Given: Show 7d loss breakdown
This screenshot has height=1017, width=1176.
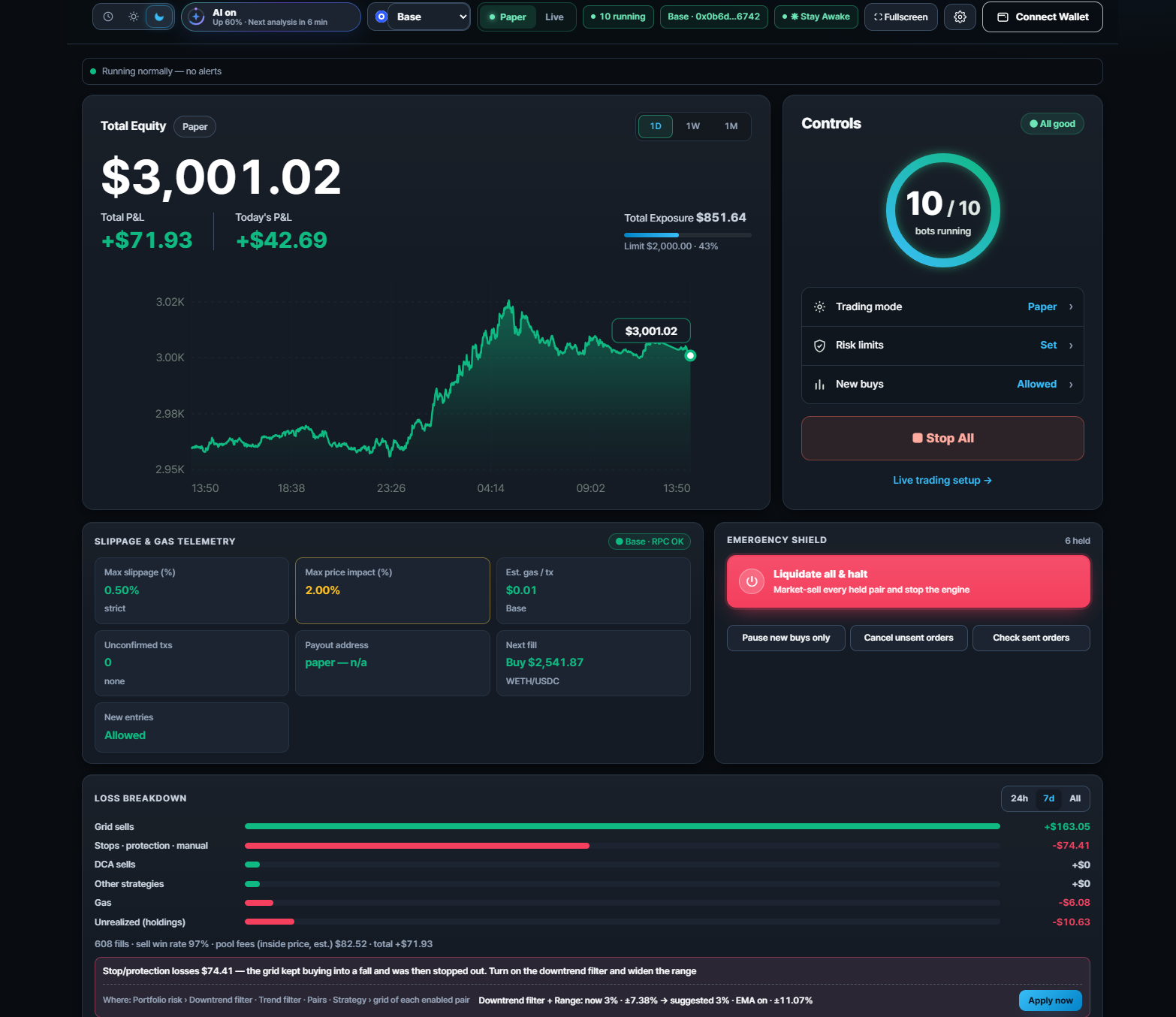Looking at the screenshot, I should [1049, 798].
